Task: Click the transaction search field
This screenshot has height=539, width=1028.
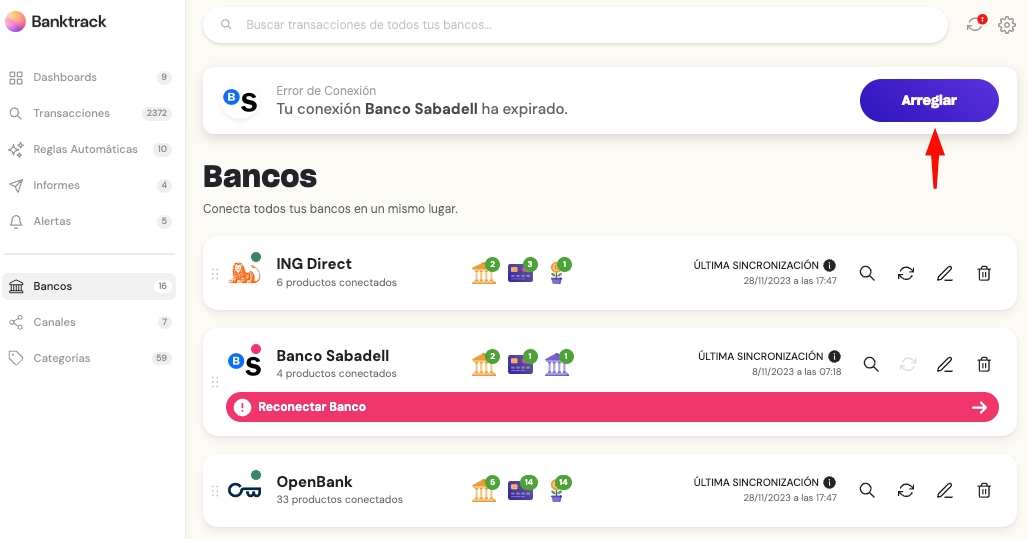Action: [575, 24]
